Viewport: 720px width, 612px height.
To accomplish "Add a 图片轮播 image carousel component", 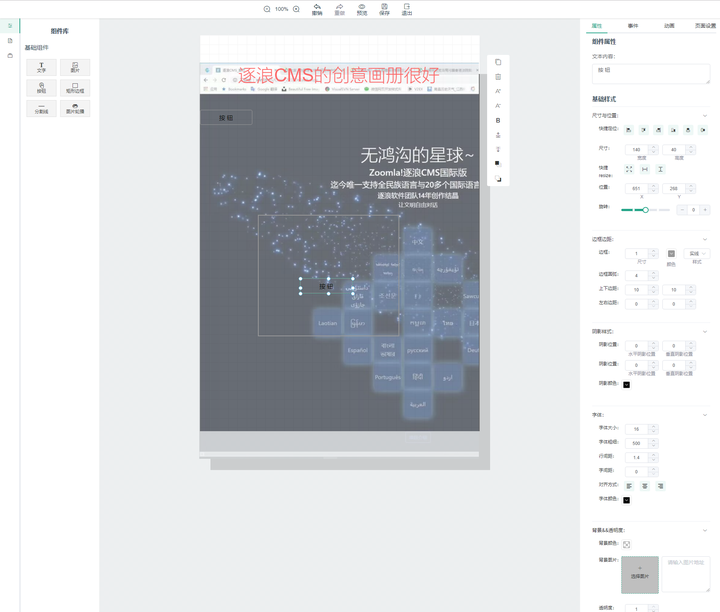I will coord(75,108).
